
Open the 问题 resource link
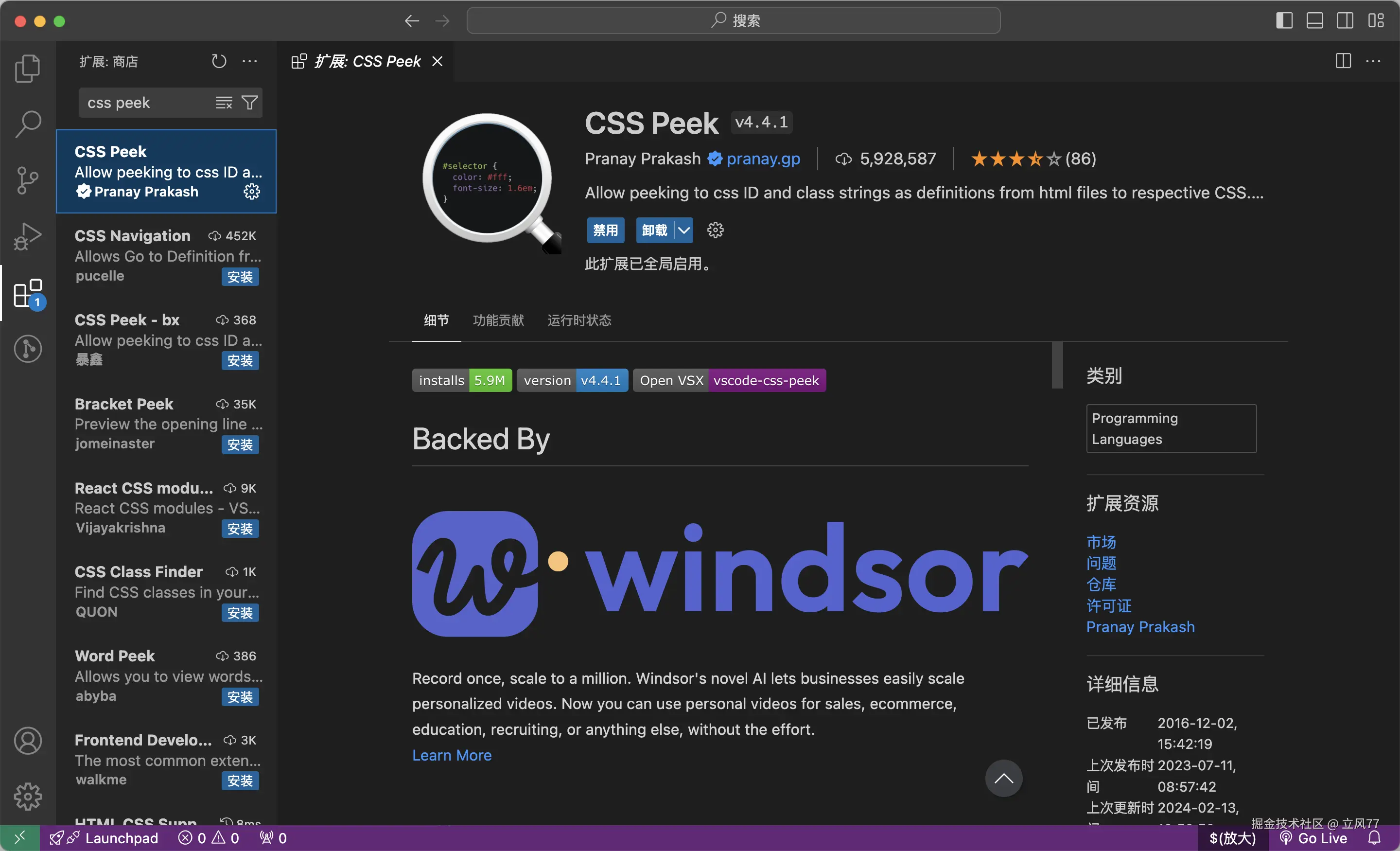click(1101, 563)
